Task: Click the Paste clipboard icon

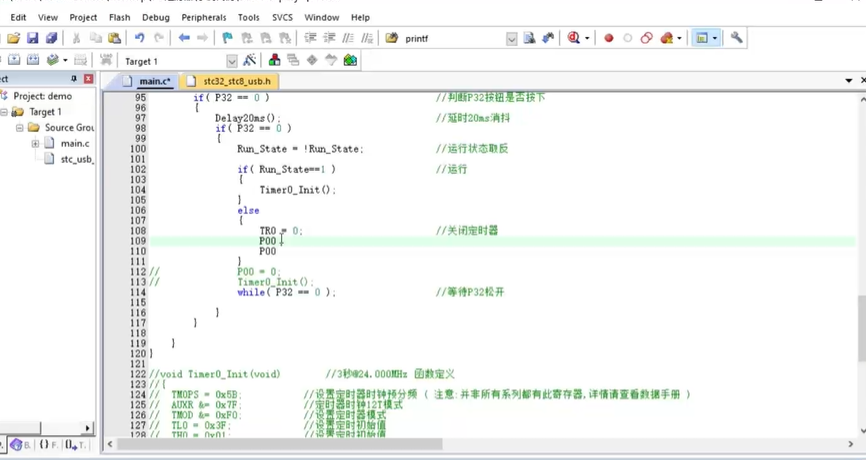Action: [115, 38]
